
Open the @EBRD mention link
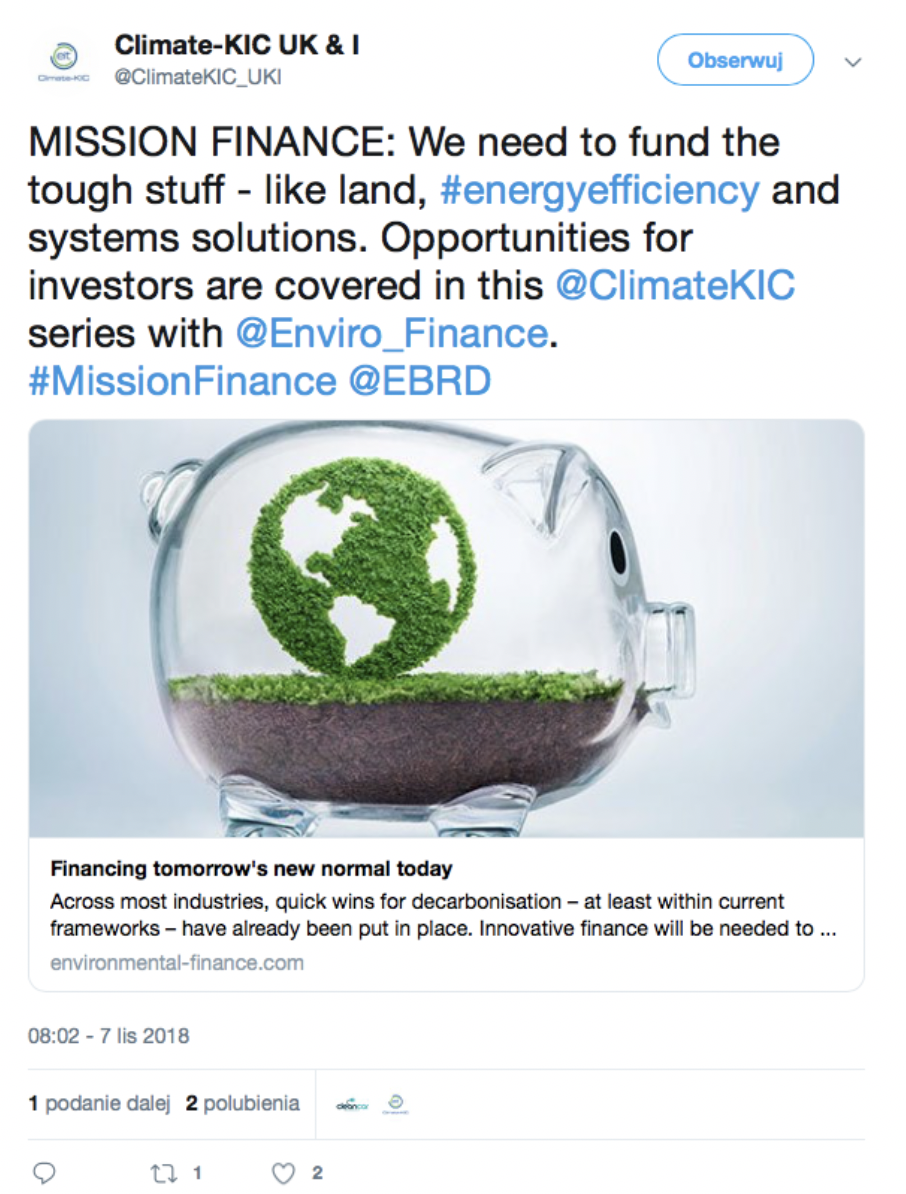click(x=420, y=381)
